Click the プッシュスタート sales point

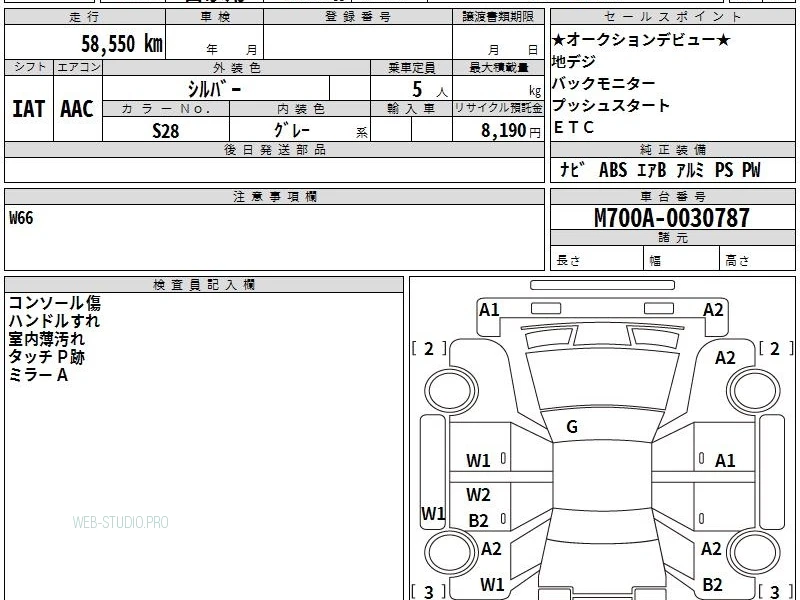point(611,105)
